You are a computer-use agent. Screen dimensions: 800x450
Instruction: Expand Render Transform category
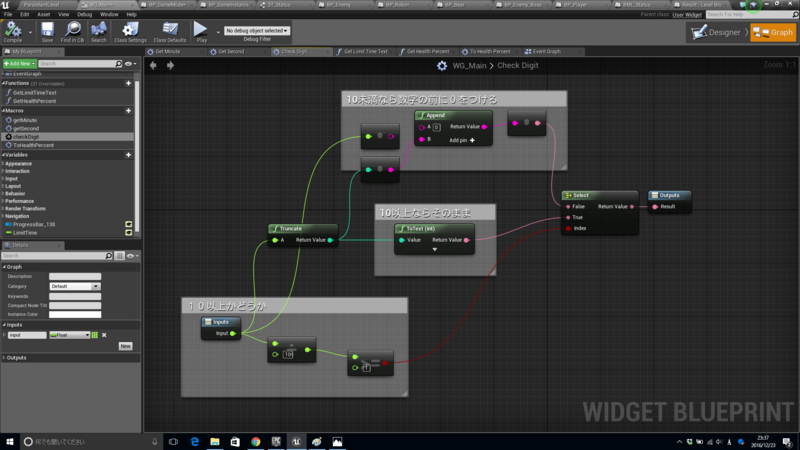coord(3,209)
